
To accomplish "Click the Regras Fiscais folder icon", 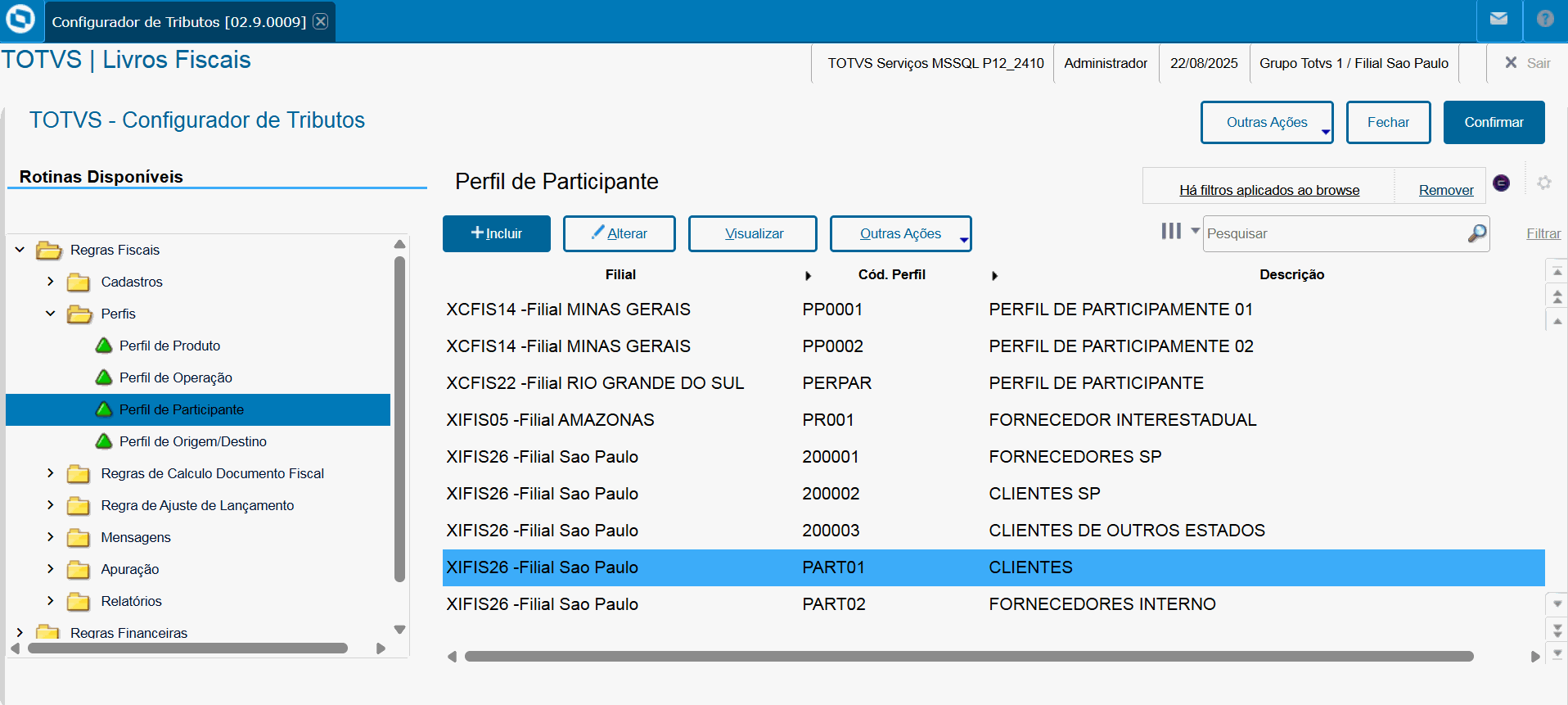I will [x=49, y=250].
